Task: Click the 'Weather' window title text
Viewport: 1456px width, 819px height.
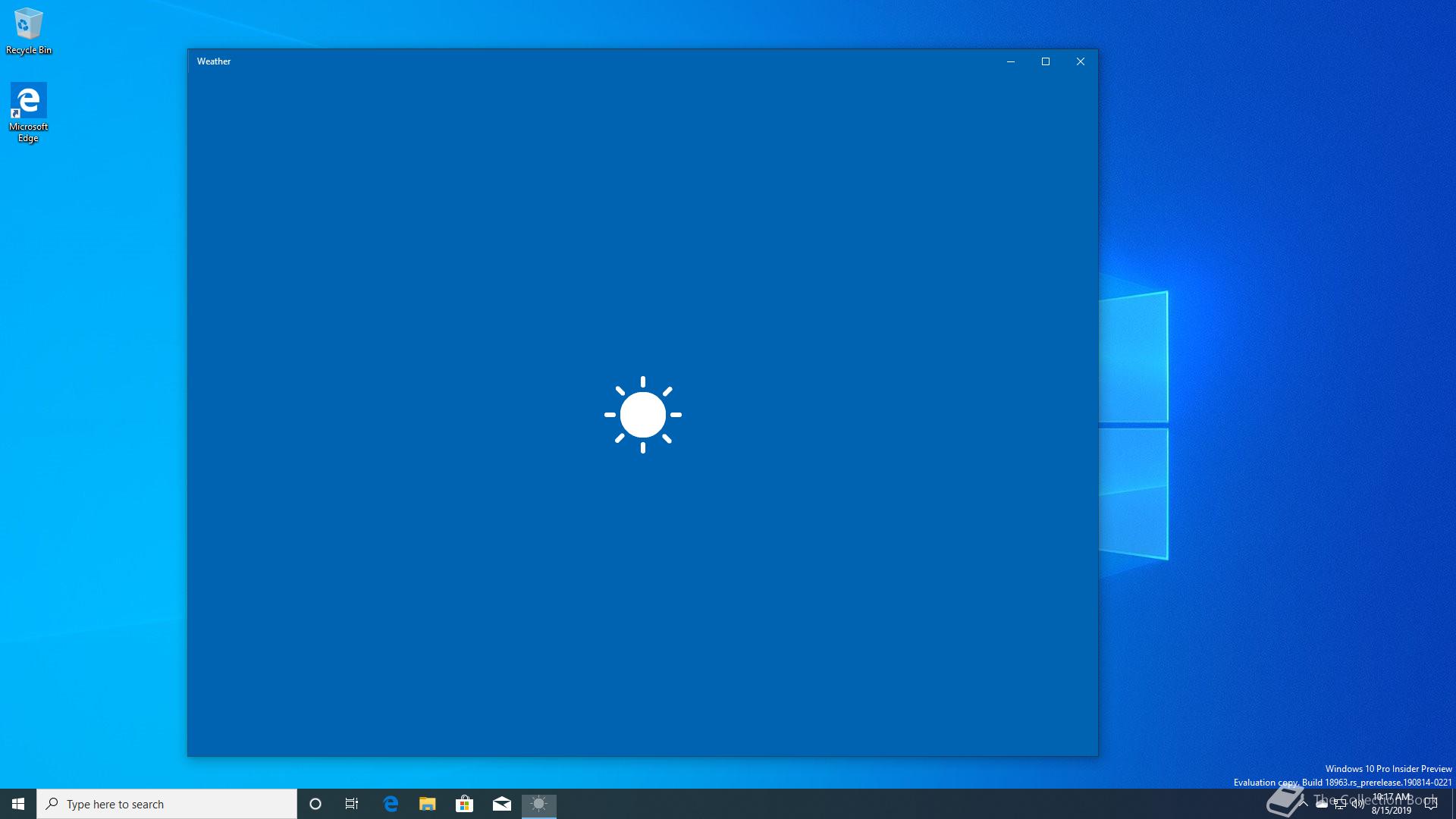Action: [x=214, y=61]
